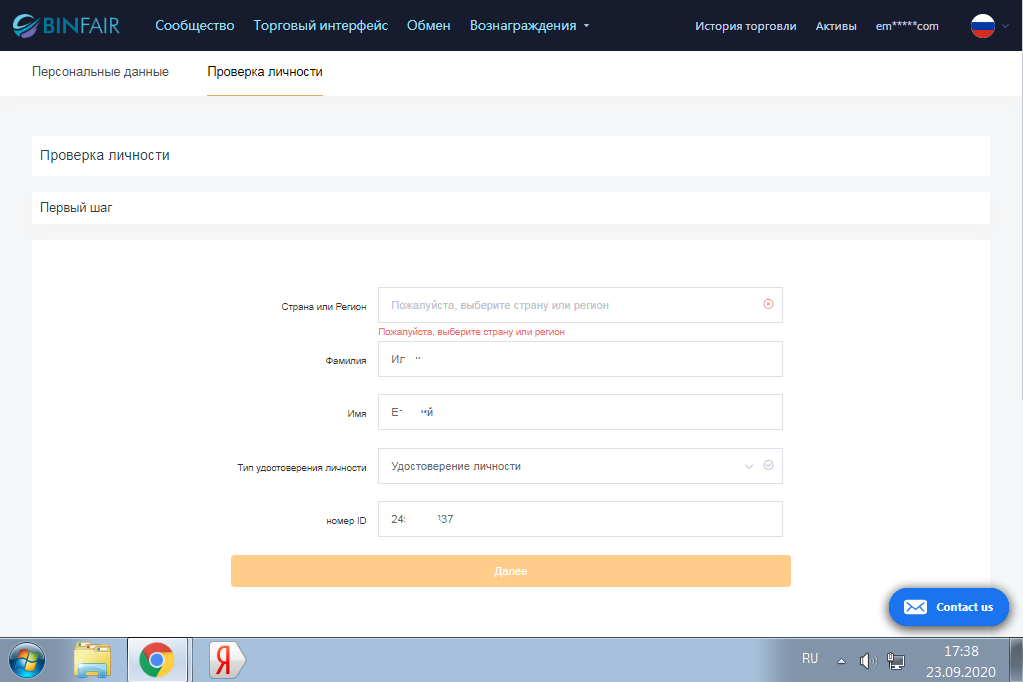Click into the Фамилия input field
1023x682 pixels.
pos(580,359)
